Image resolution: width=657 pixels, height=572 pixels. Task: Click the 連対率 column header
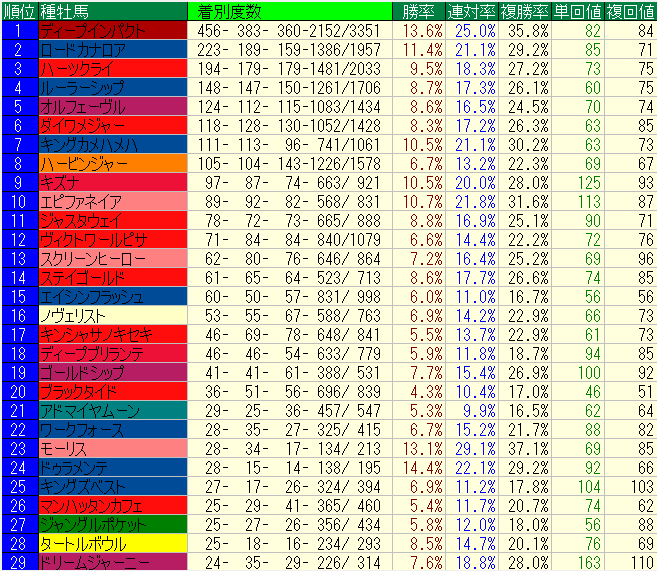[x=471, y=11]
